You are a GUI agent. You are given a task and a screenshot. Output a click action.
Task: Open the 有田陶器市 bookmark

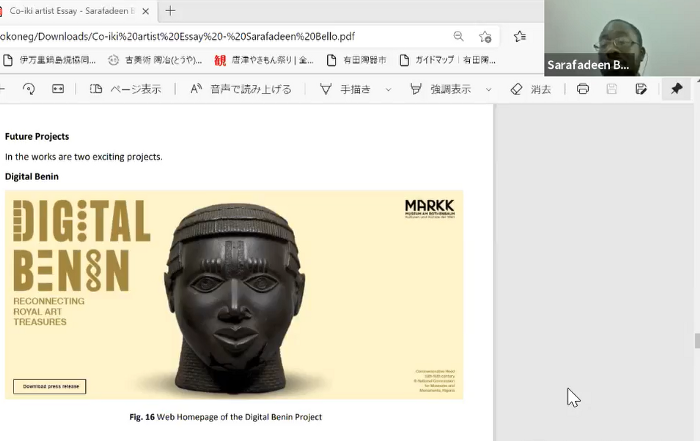click(x=356, y=60)
